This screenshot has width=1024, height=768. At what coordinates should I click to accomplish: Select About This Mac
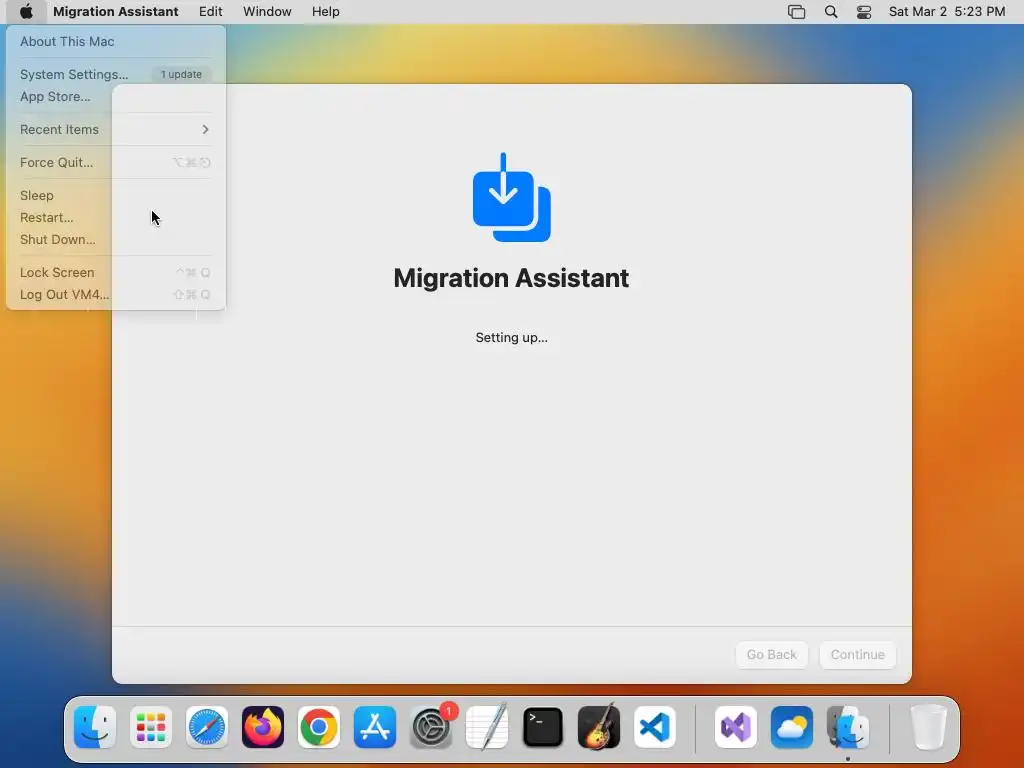point(116,41)
